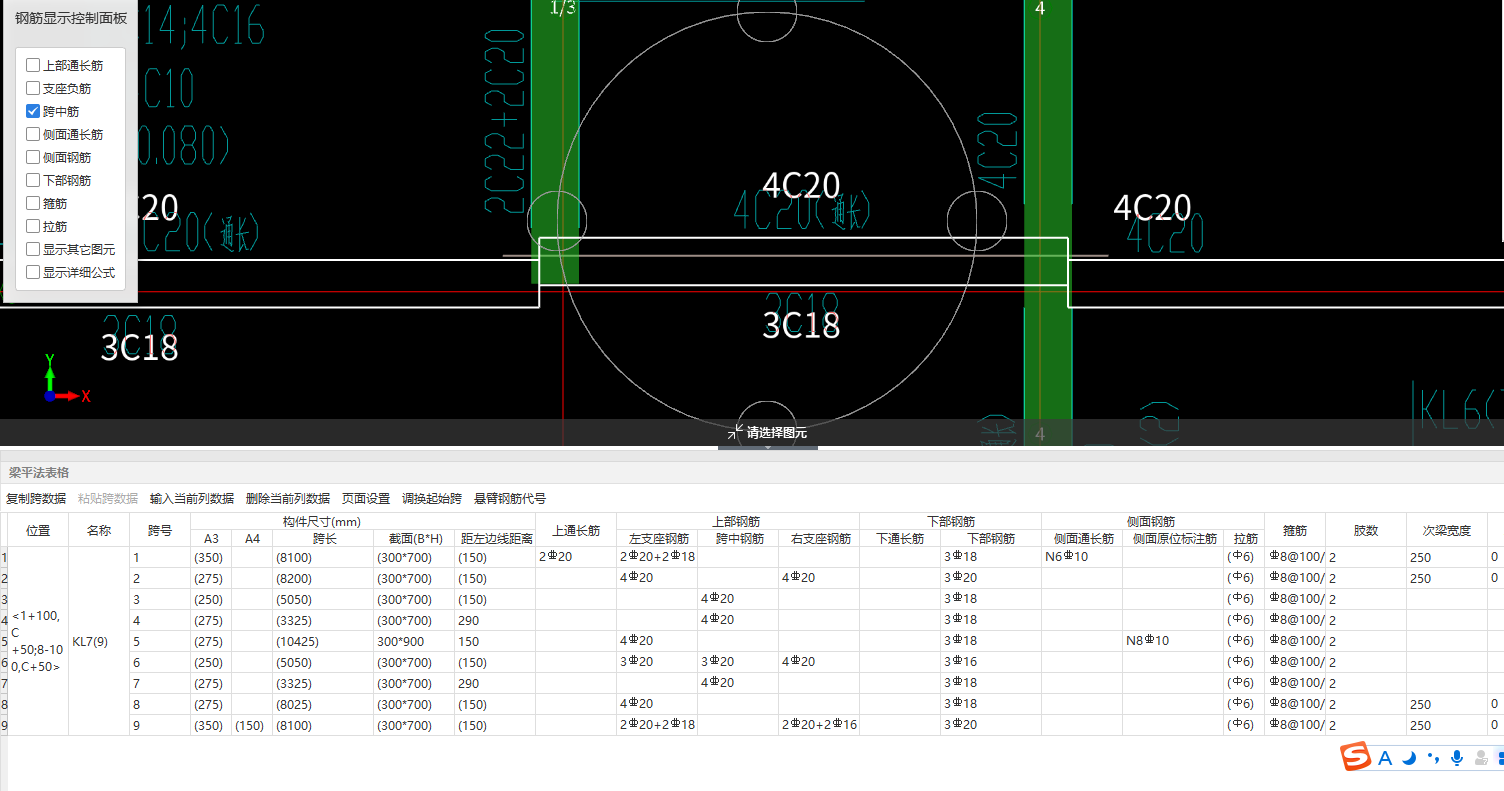The width and height of the screenshot is (1504, 791).
Task: Select the 侧面通长筋 column header
Action: click(1082, 538)
